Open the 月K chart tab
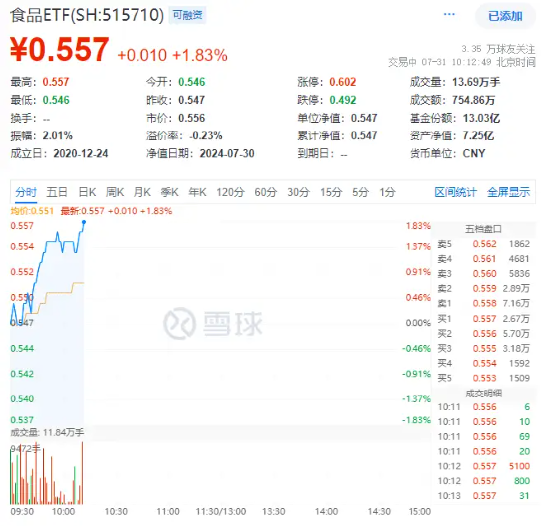Screen dimensions: 550x527 click(142, 192)
